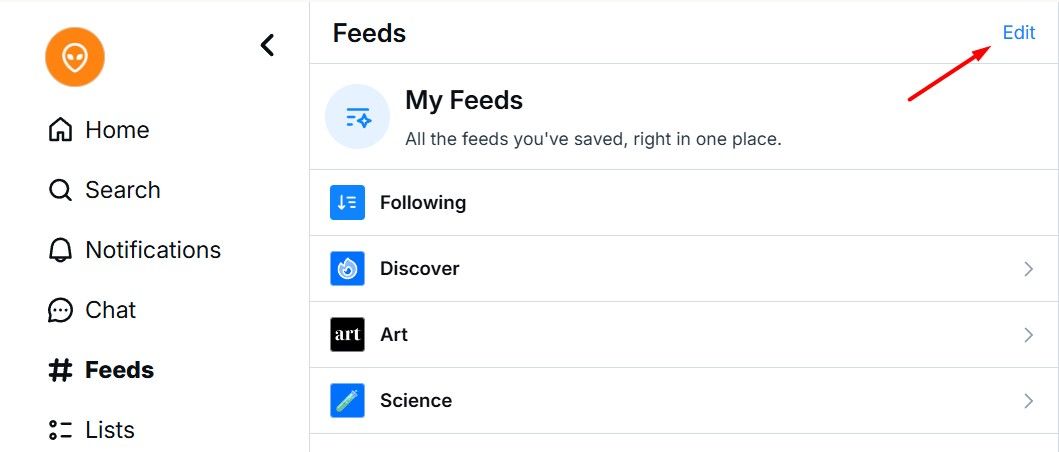Screen dimensions: 1059x452
Task: Click the Notifications bell icon
Action: point(61,250)
